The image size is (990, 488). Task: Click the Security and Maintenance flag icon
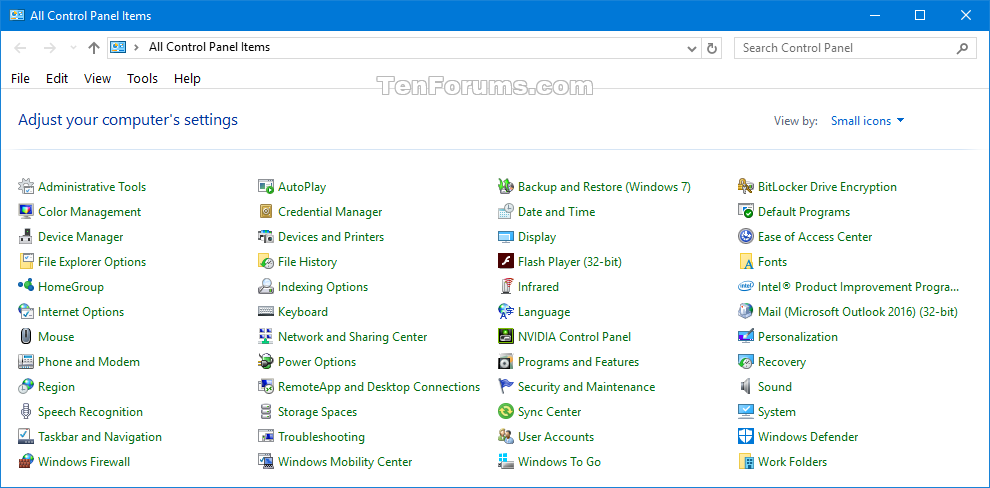coord(506,386)
